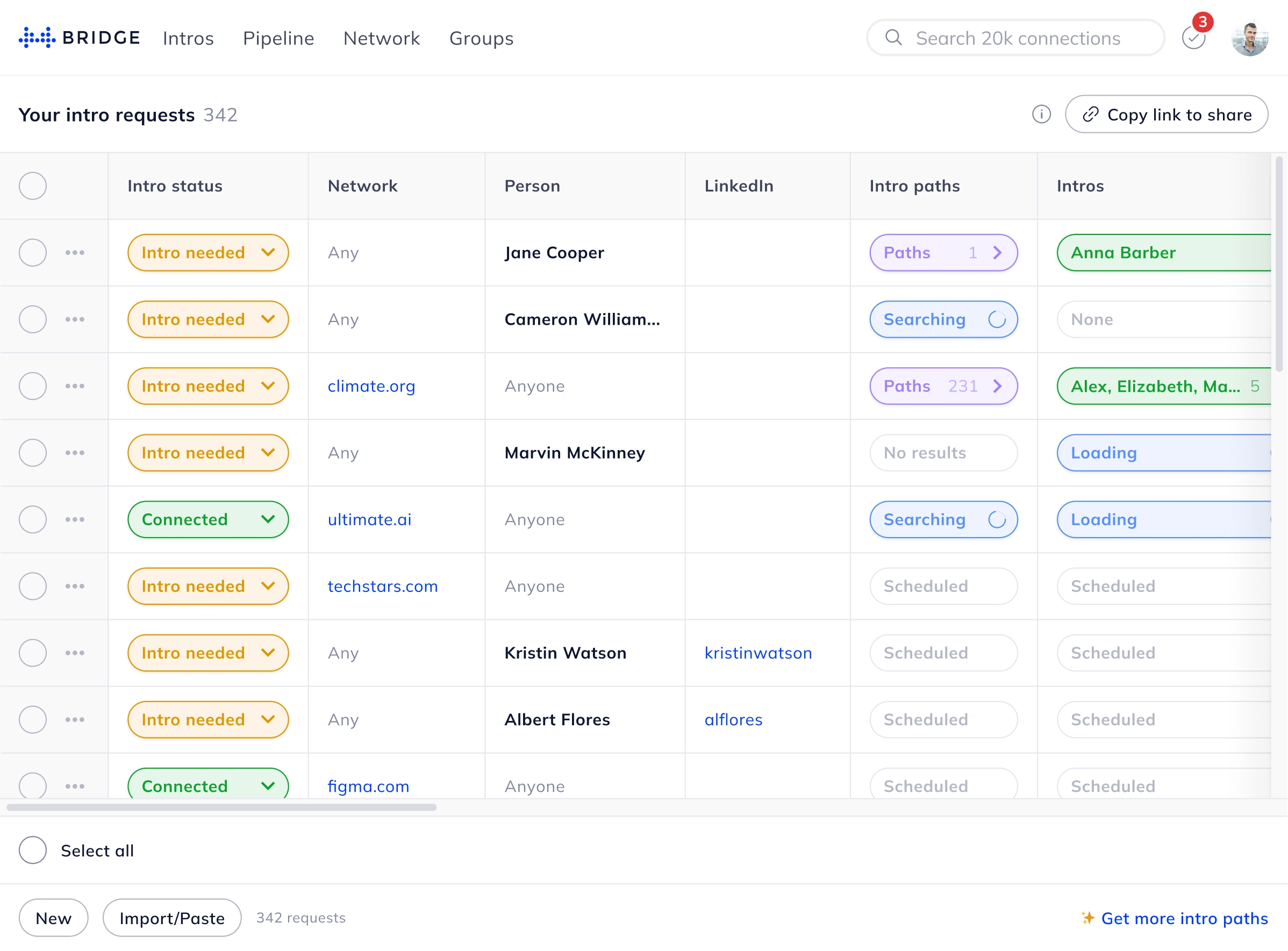Click Copy link to share button
Image resolution: width=1288 pixels, height=951 pixels.
1166,114
